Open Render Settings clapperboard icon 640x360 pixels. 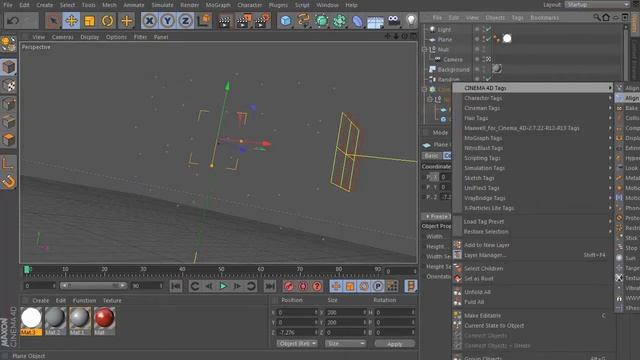(x=262, y=21)
